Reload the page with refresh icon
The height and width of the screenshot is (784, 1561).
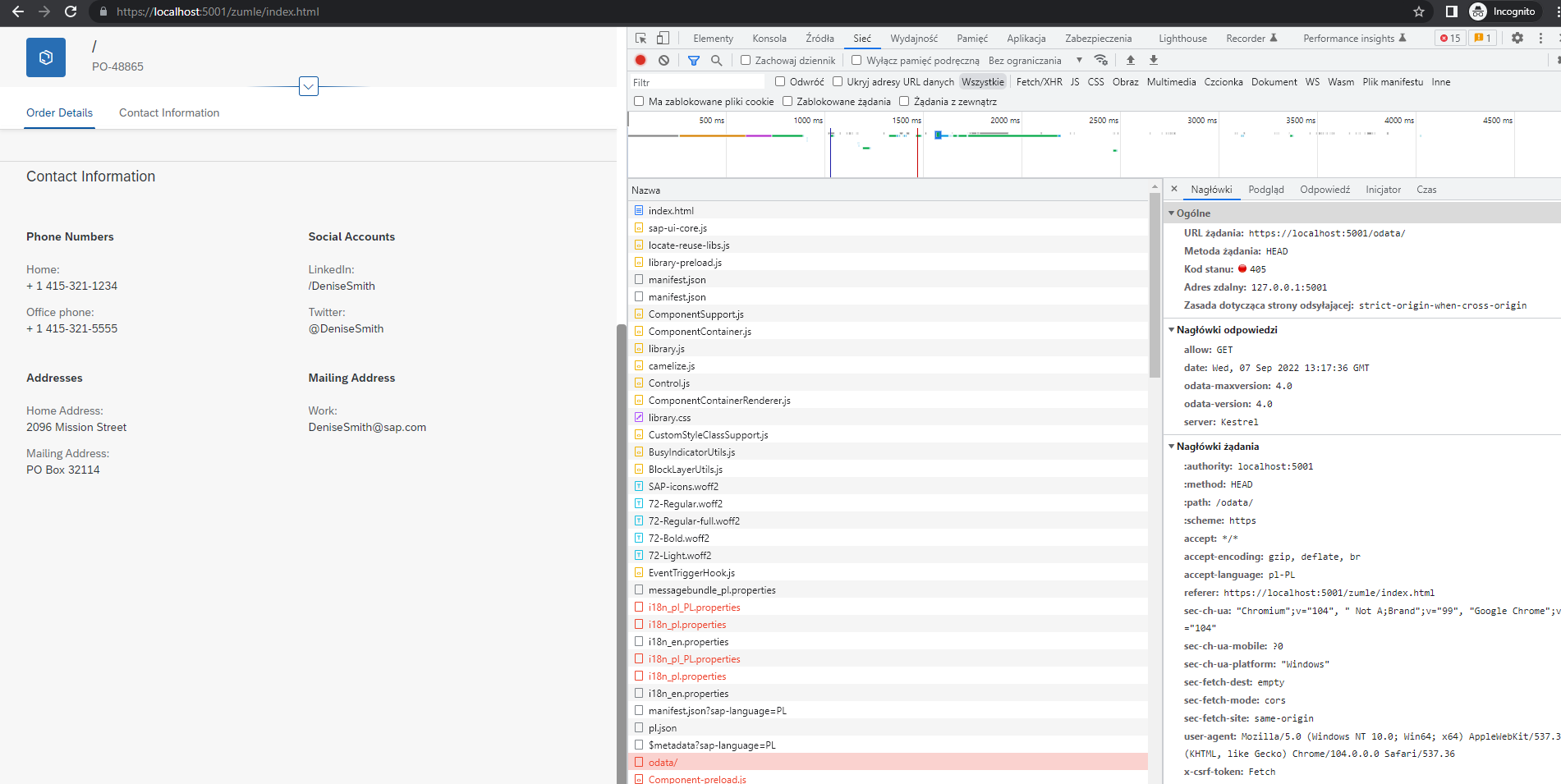click(71, 11)
